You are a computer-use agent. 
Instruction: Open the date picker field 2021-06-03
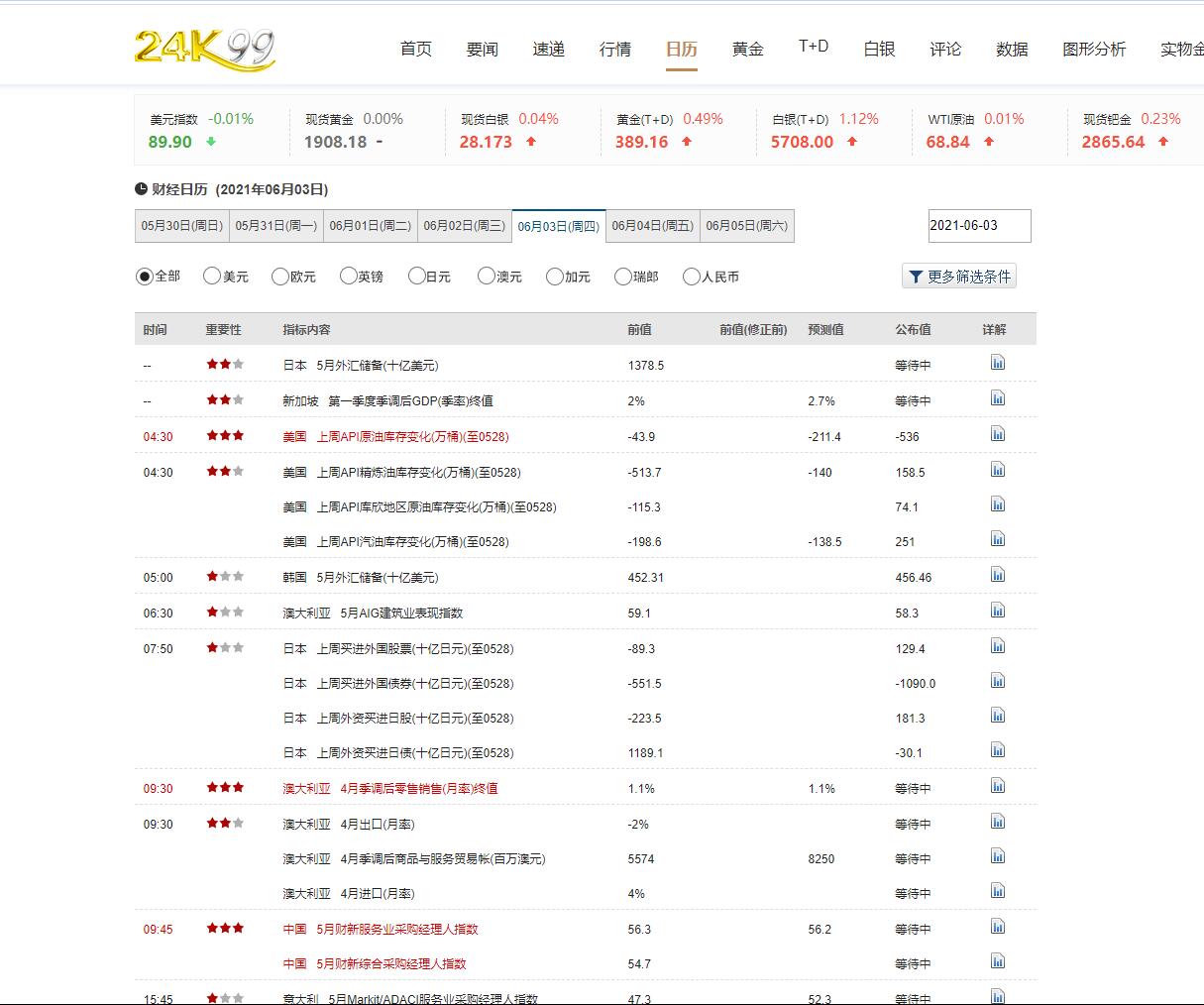pos(979,226)
